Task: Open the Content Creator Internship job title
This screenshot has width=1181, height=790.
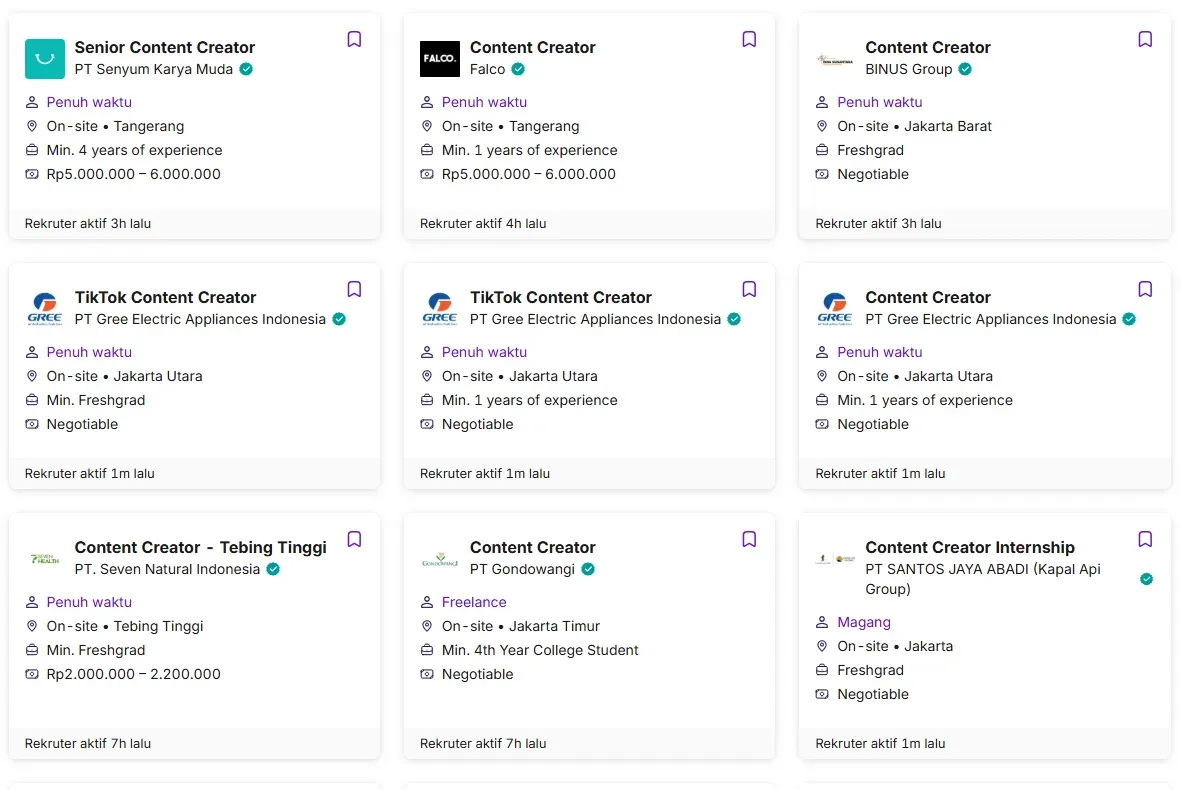Action: (x=969, y=548)
